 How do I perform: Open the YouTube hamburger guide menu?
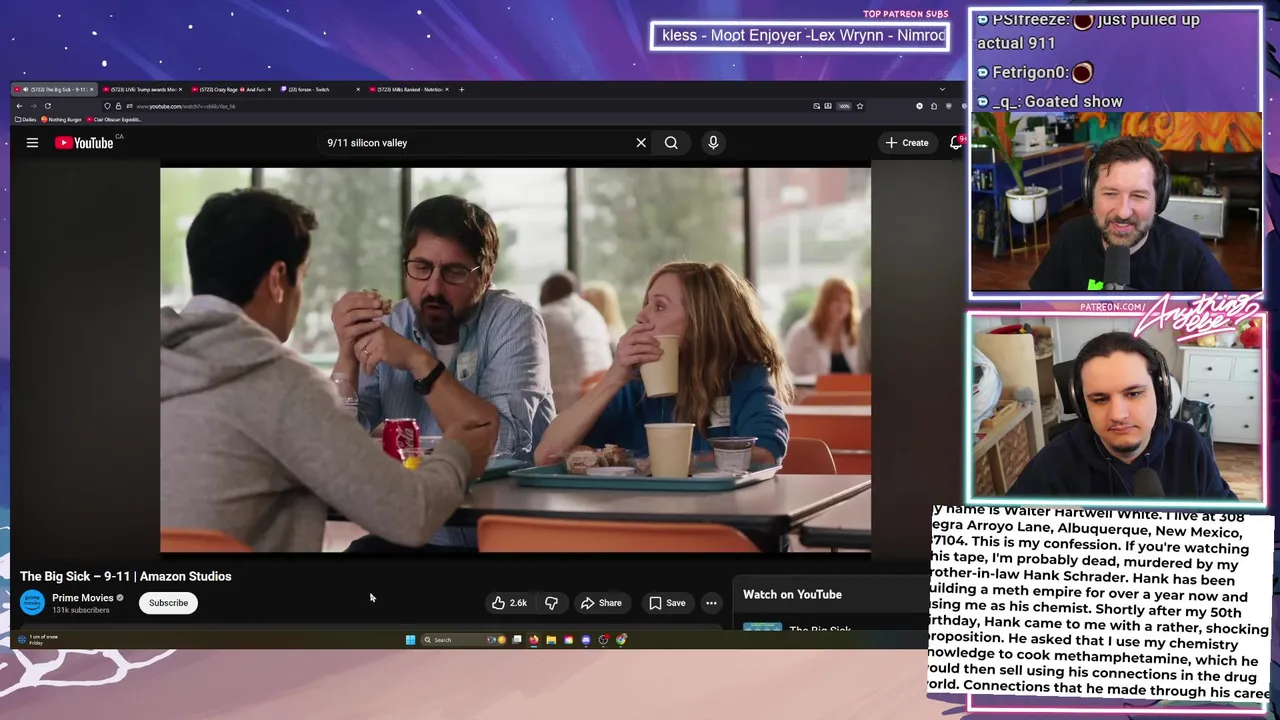tap(32, 143)
